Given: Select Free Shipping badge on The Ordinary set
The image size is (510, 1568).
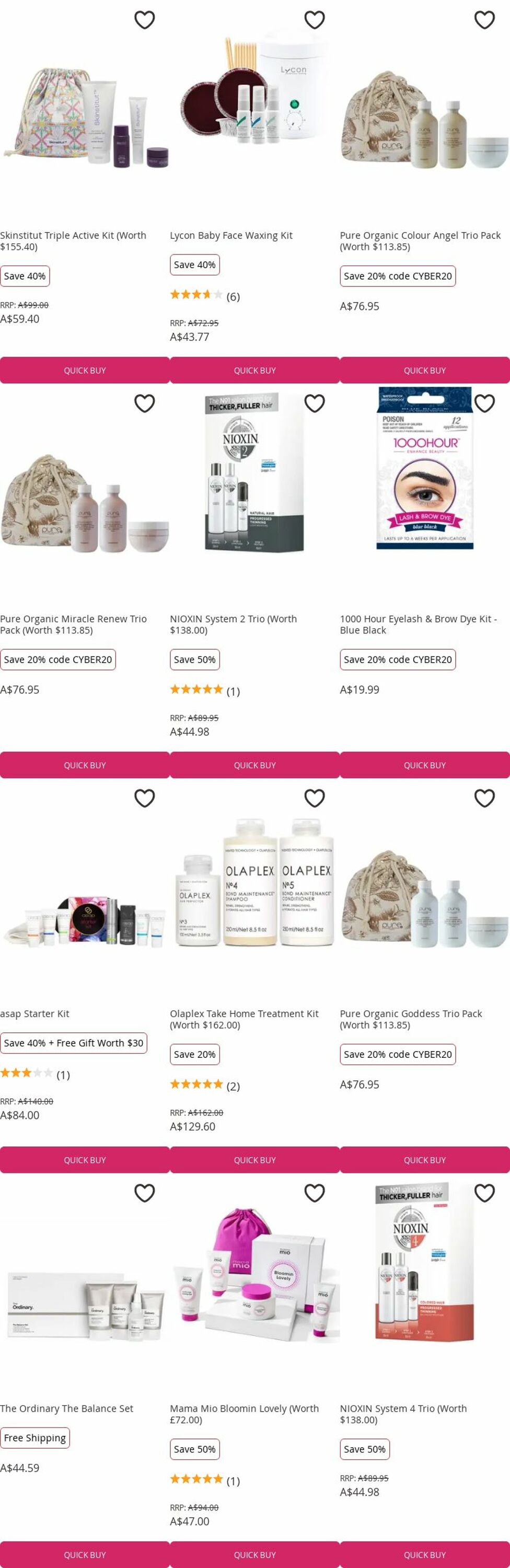Looking at the screenshot, I should [34, 1438].
